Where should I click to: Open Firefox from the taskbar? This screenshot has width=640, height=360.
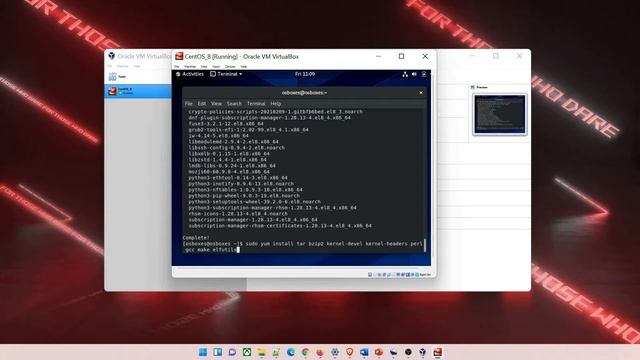click(320, 352)
